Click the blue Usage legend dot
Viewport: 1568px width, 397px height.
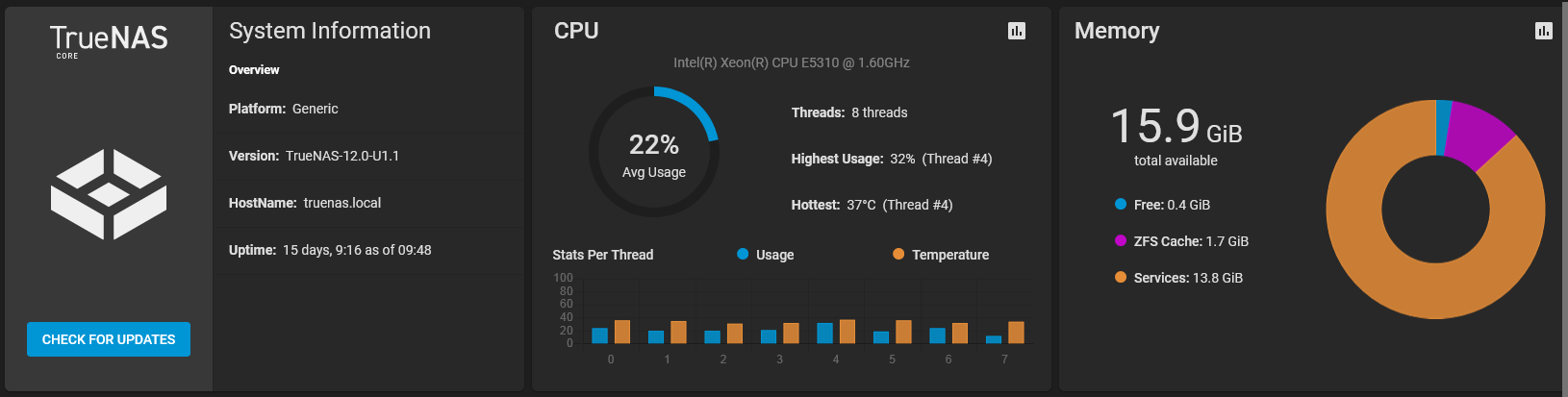tap(743, 254)
